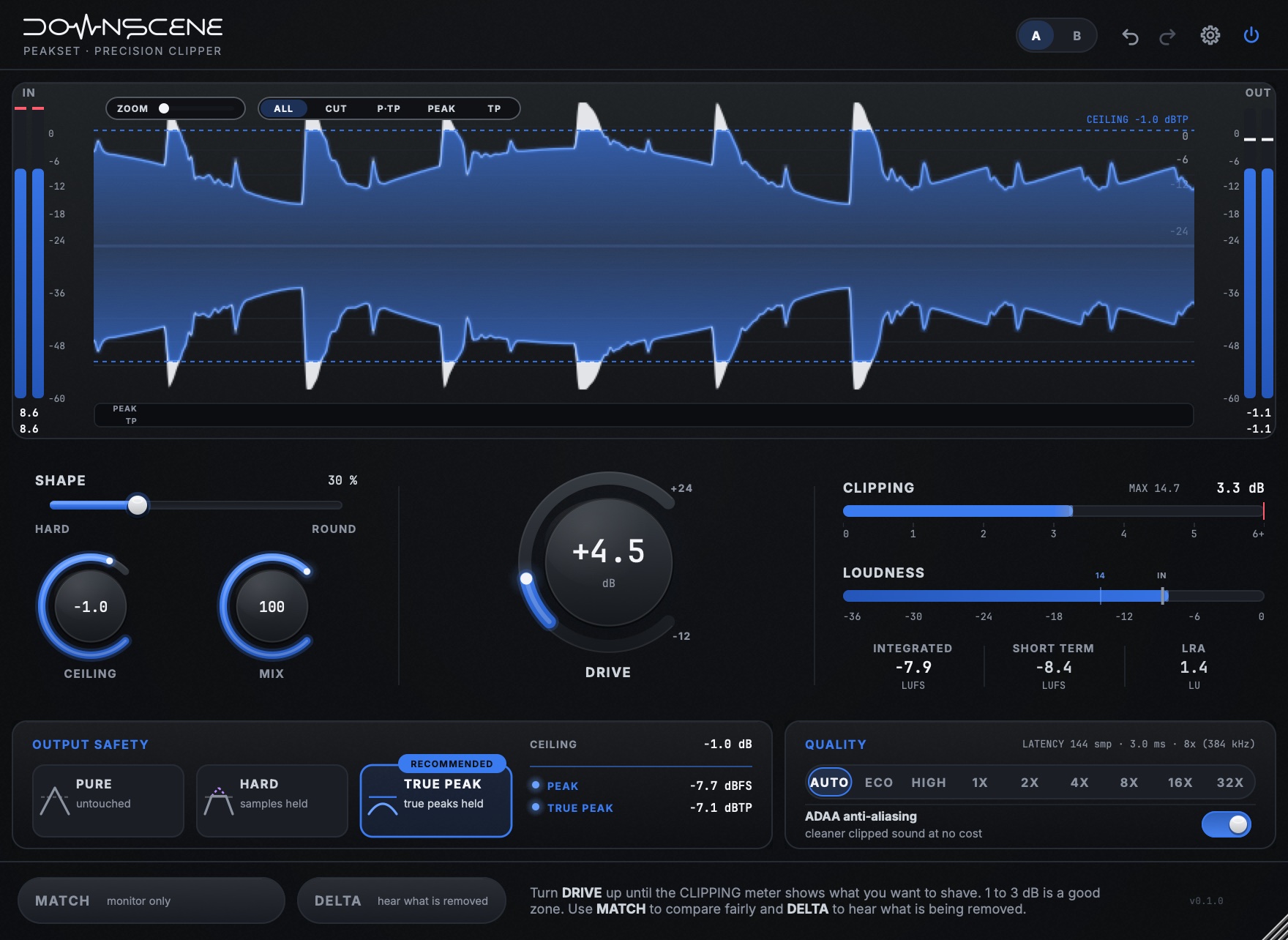Set quality to HIGH
Viewport: 1288px width, 940px height.
pyautogui.click(x=929, y=783)
